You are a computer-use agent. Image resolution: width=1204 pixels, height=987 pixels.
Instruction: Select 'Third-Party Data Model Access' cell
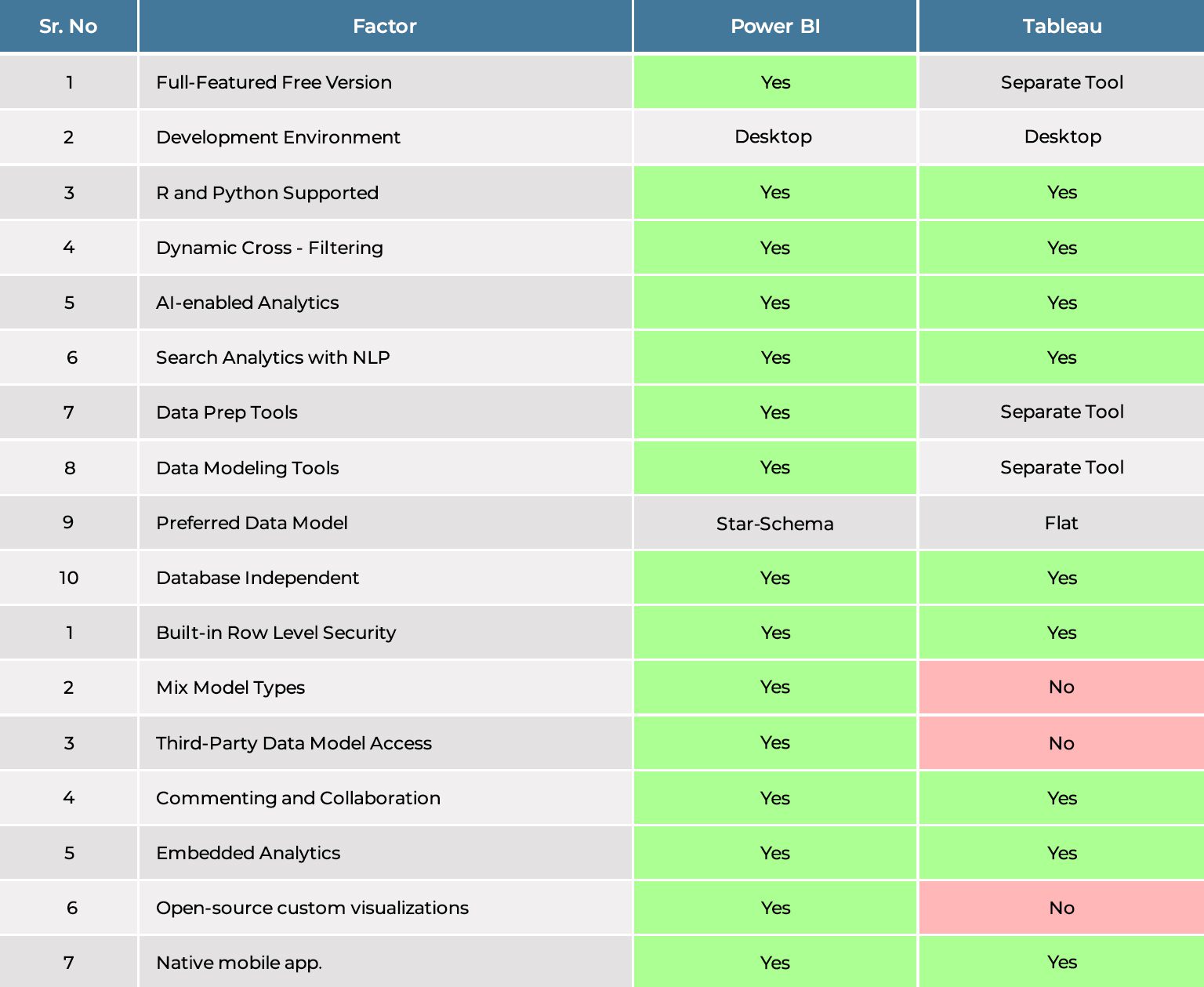point(385,743)
